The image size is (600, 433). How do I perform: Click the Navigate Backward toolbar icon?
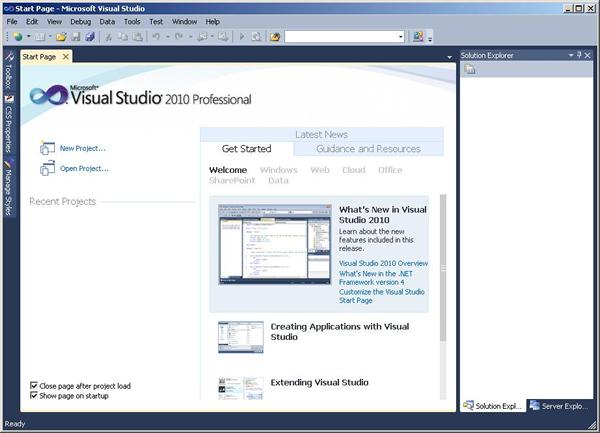tap(202, 37)
